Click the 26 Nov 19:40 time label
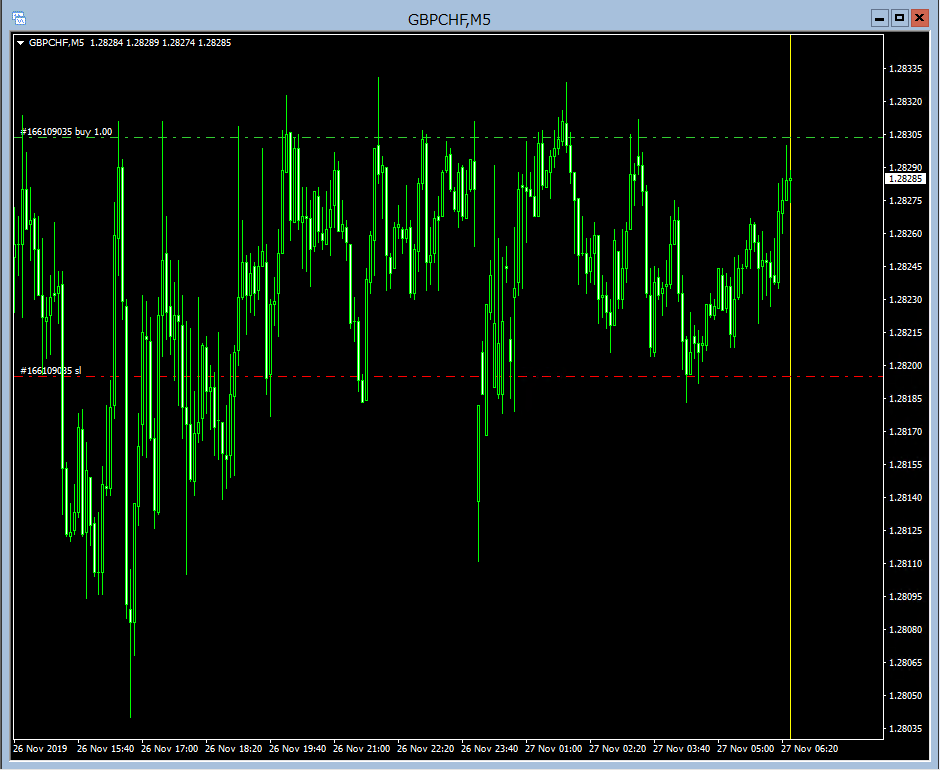The width and height of the screenshot is (940, 770). (297, 748)
